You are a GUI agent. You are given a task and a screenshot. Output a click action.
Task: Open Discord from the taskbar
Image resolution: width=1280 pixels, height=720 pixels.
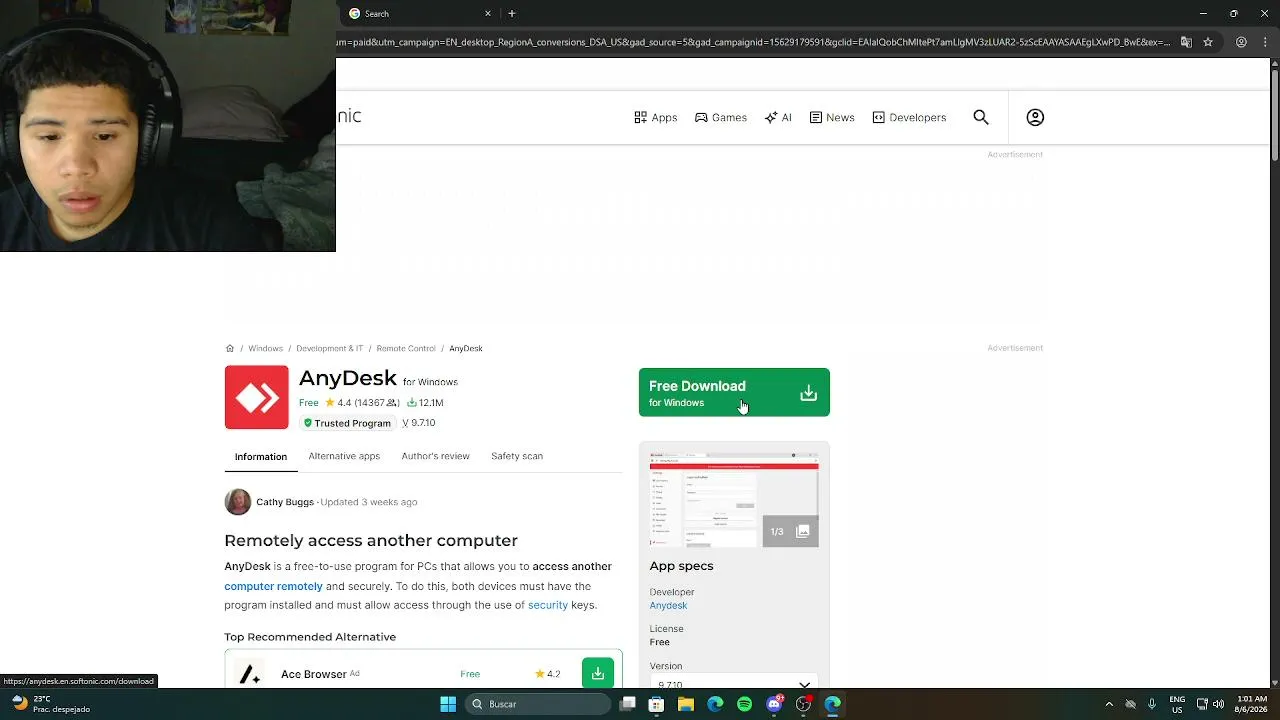pyautogui.click(x=774, y=704)
